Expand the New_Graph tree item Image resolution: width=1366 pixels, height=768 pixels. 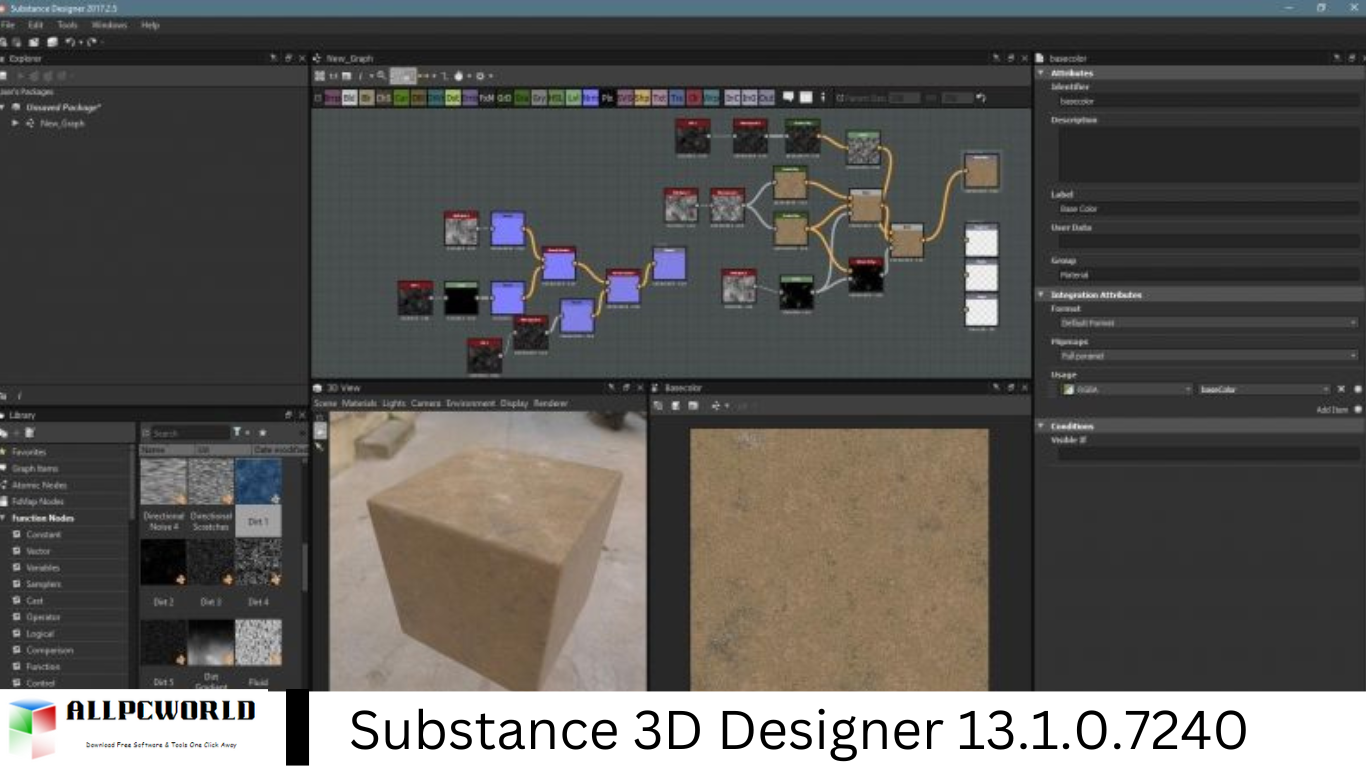pos(15,123)
